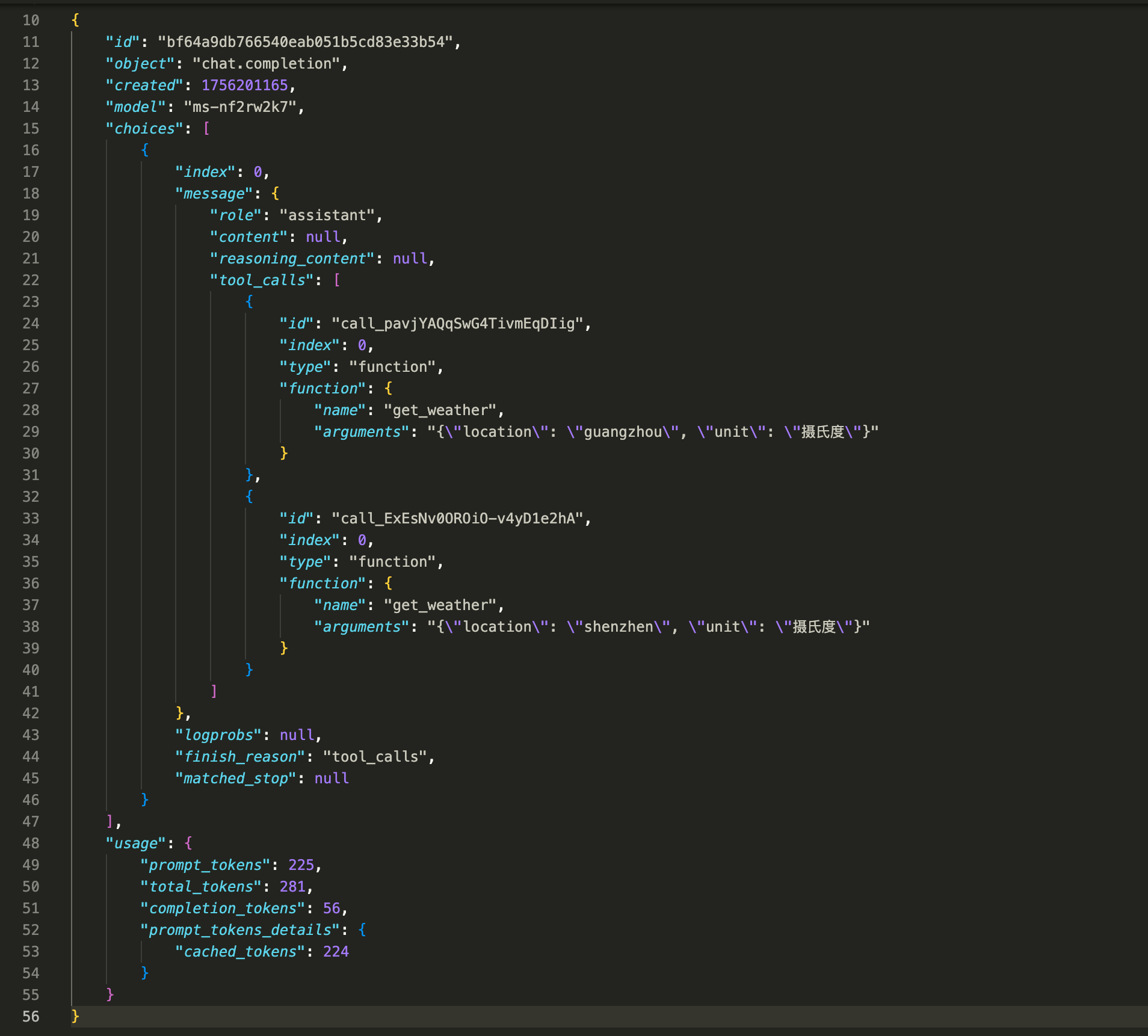Click the "logprobs" key

point(218,735)
